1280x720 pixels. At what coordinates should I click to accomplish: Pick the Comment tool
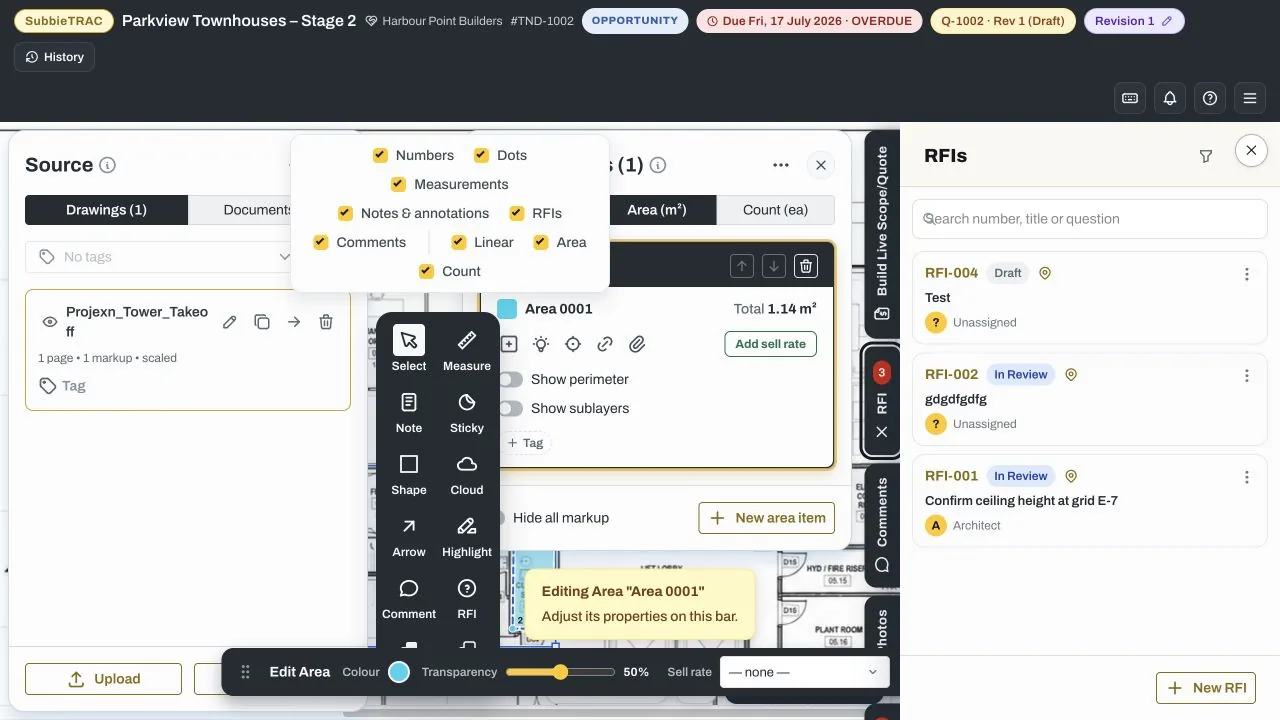click(x=408, y=596)
